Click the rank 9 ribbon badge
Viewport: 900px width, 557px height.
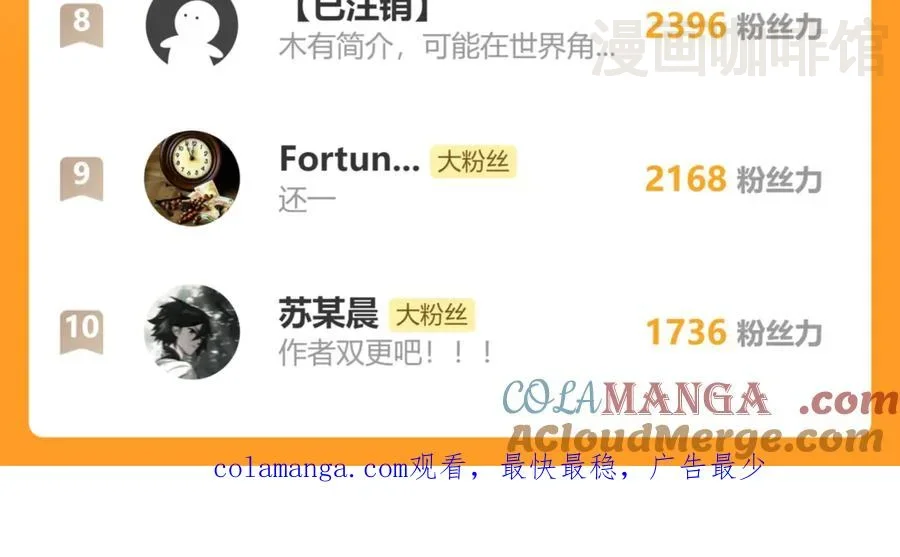pyautogui.click(x=82, y=179)
